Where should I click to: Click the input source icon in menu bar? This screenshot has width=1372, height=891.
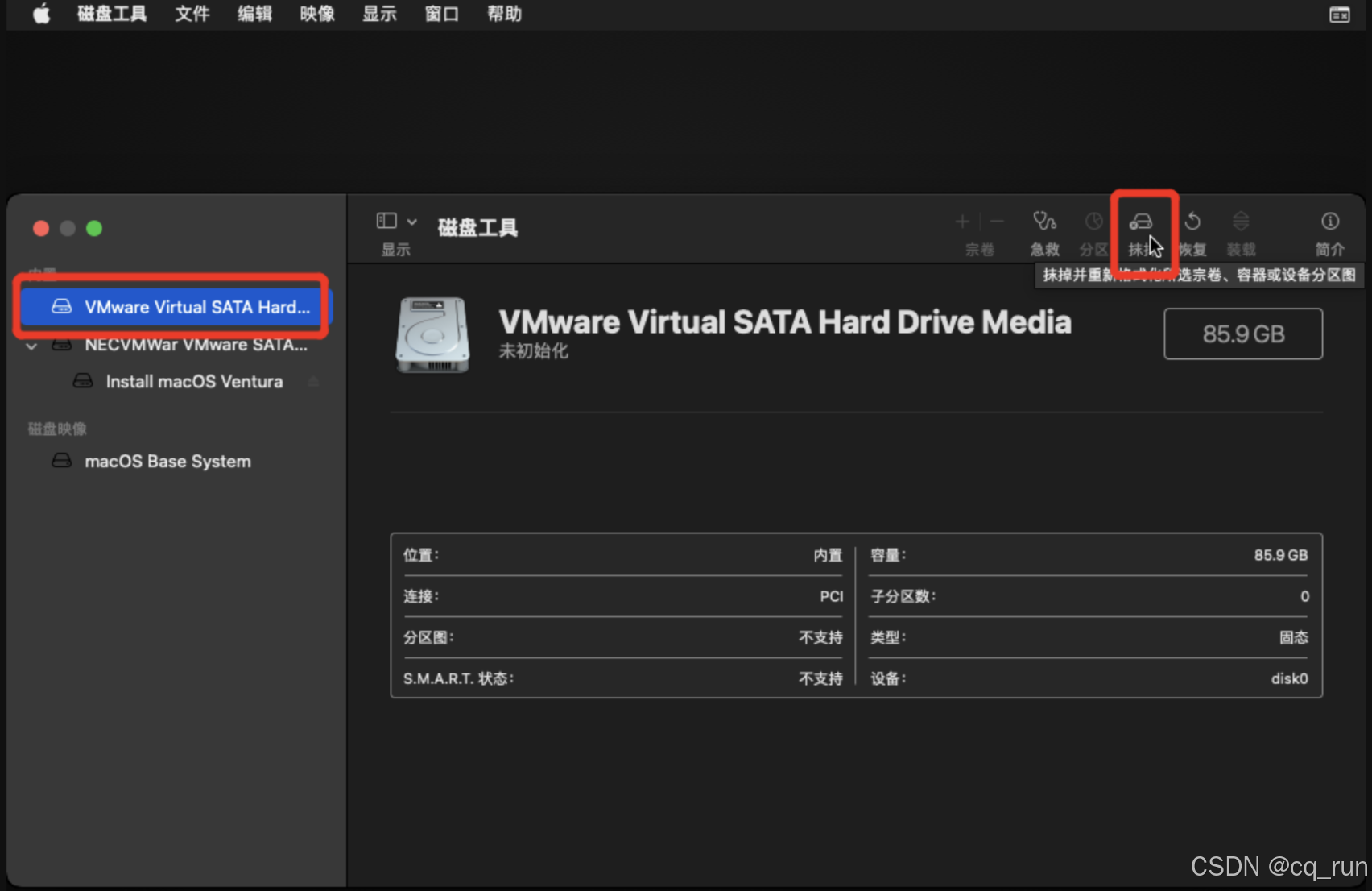tap(1340, 15)
